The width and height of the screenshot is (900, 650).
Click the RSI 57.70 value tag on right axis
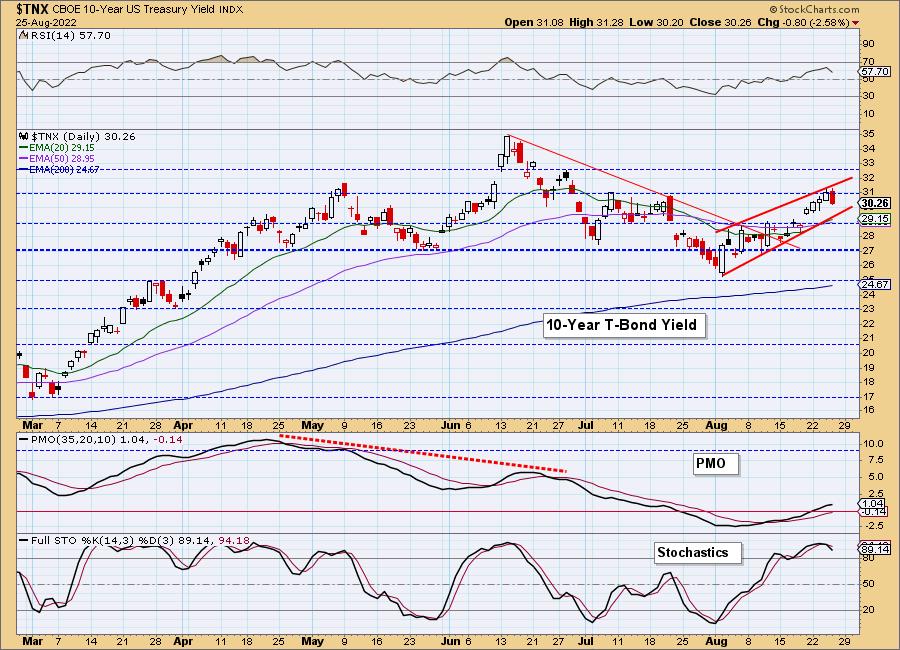pyautogui.click(x=875, y=72)
